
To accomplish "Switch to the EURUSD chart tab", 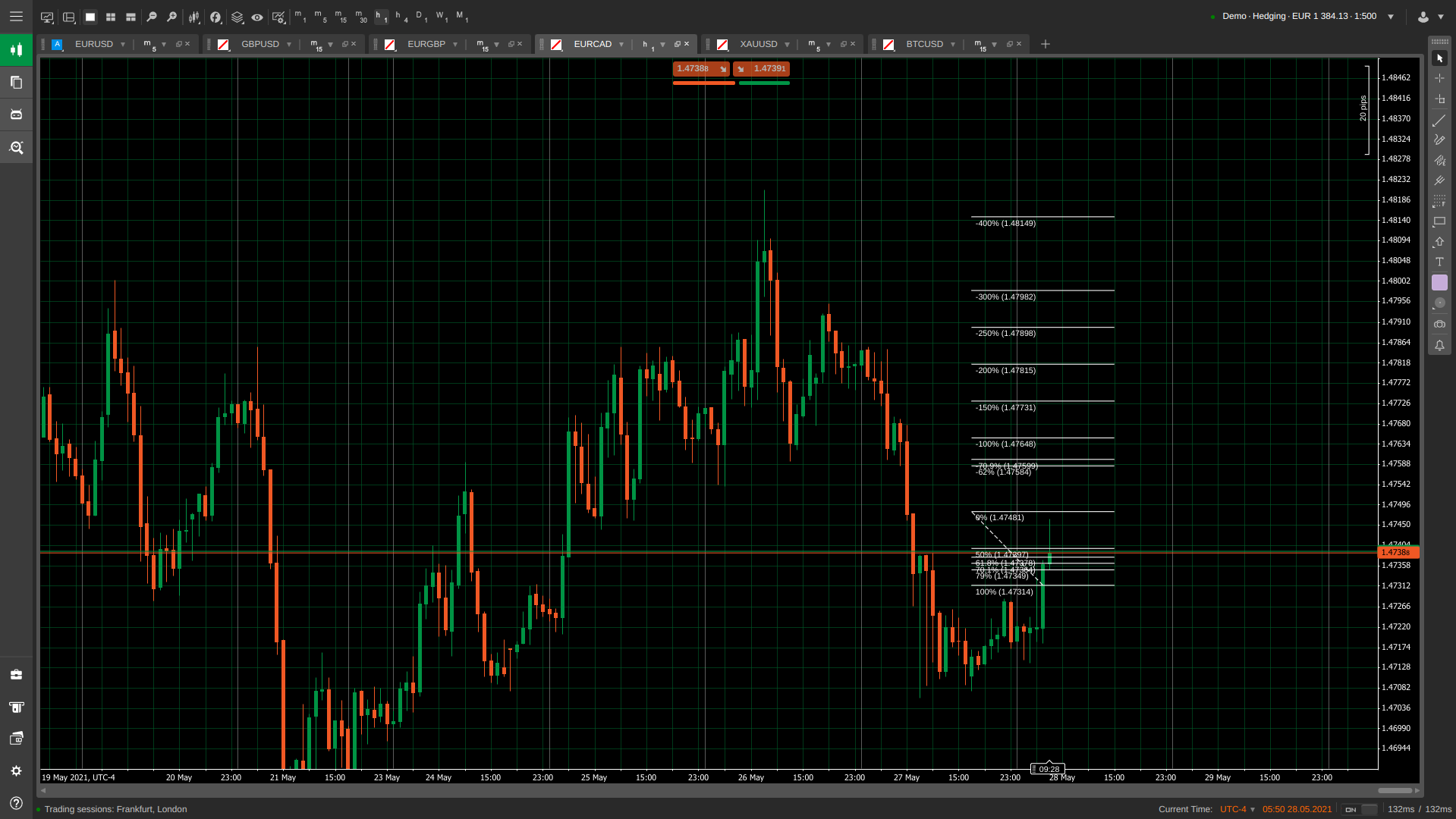I will click(94, 44).
